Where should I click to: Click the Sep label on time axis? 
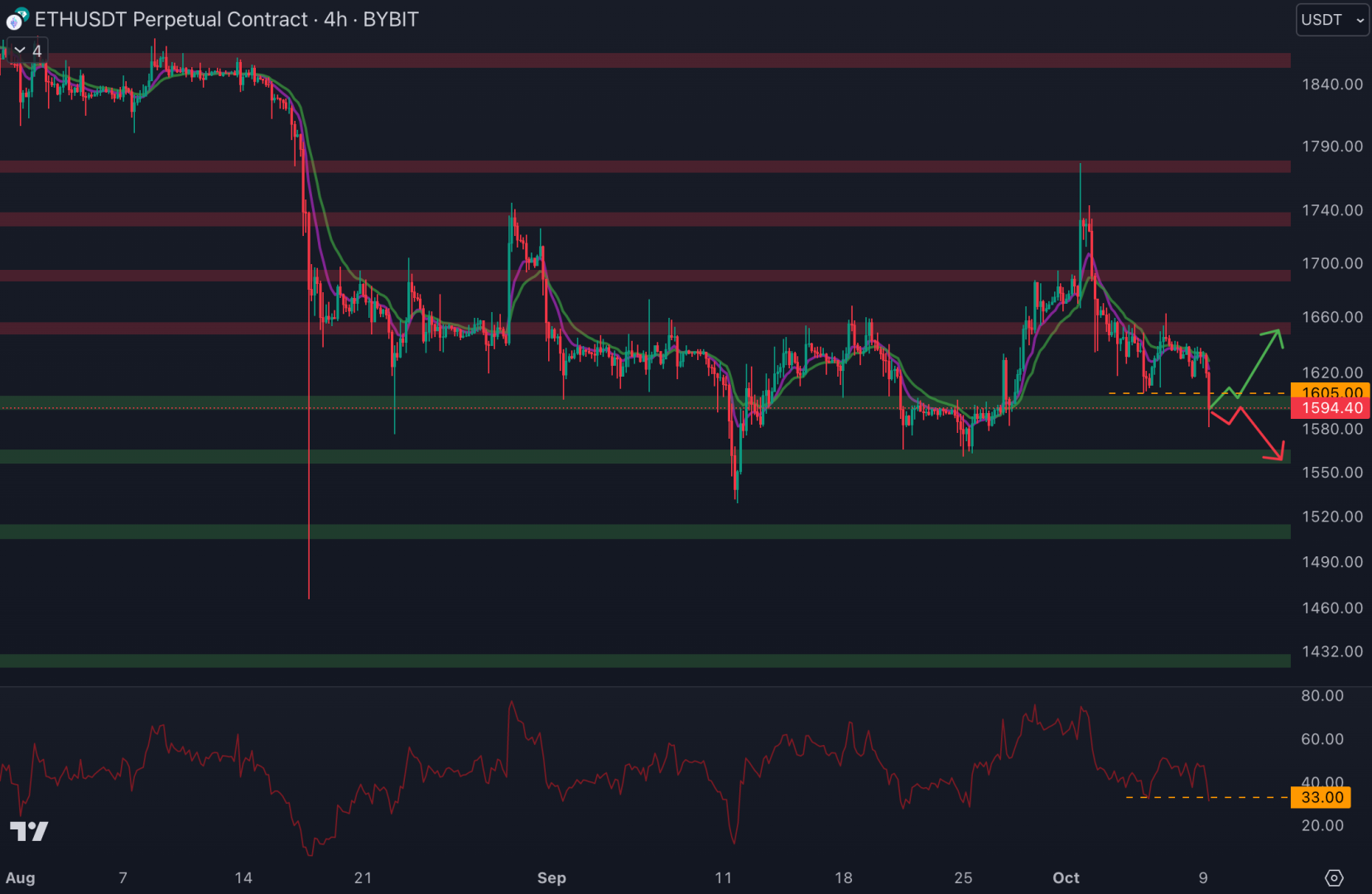tap(551, 878)
